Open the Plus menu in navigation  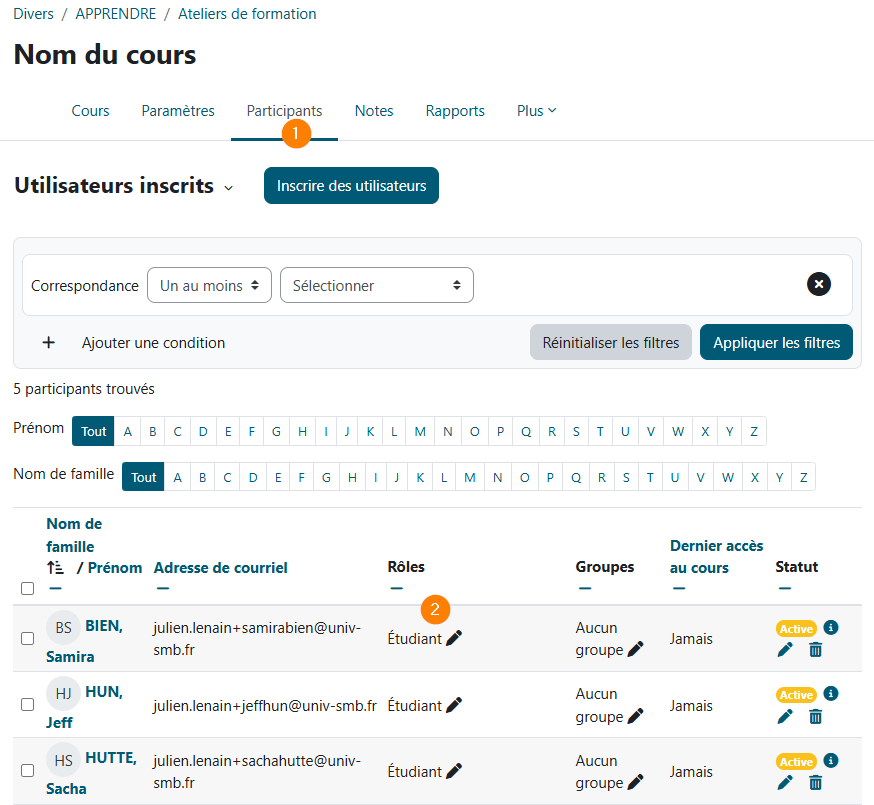pyautogui.click(x=536, y=110)
